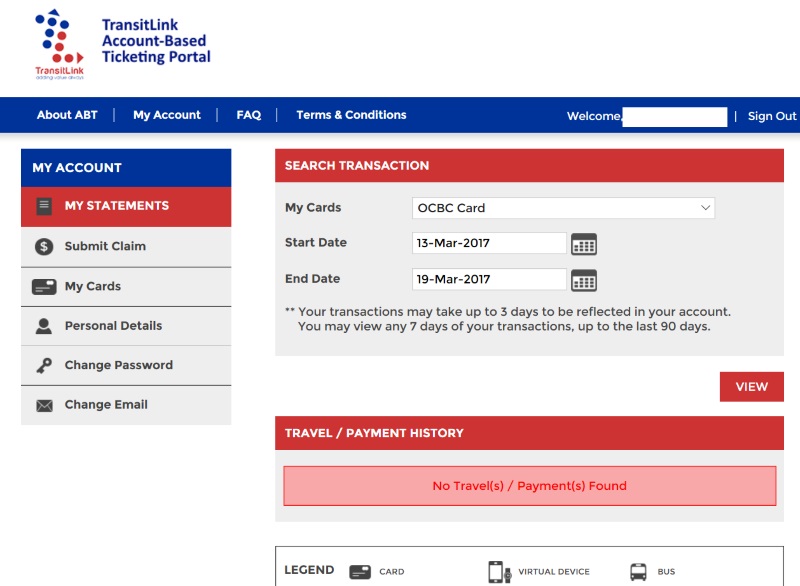Click the person icon beside Personal Details
Viewport: 800px width, 586px height.
coord(44,326)
